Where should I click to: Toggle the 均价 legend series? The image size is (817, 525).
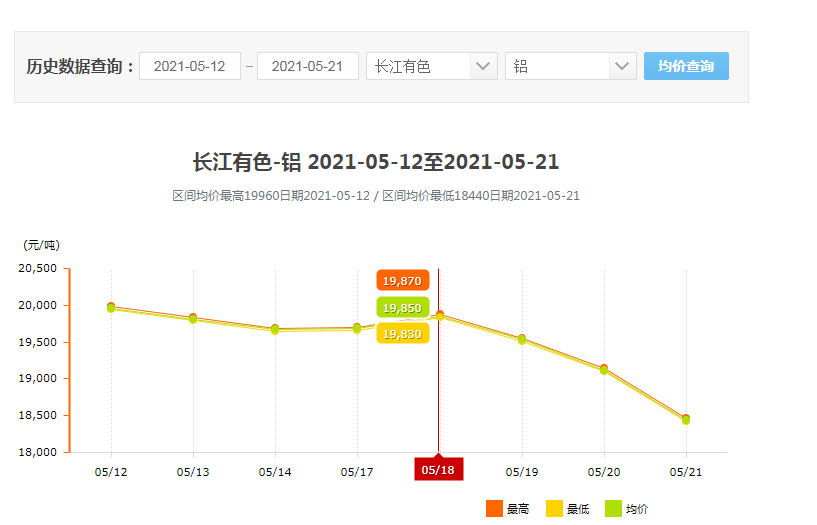coord(627,509)
